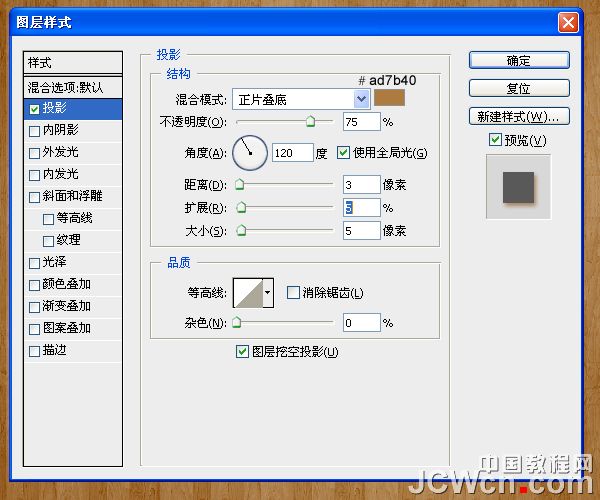Click the 杂色 slider handle
This screenshot has height=500, width=600.
pos(237,322)
